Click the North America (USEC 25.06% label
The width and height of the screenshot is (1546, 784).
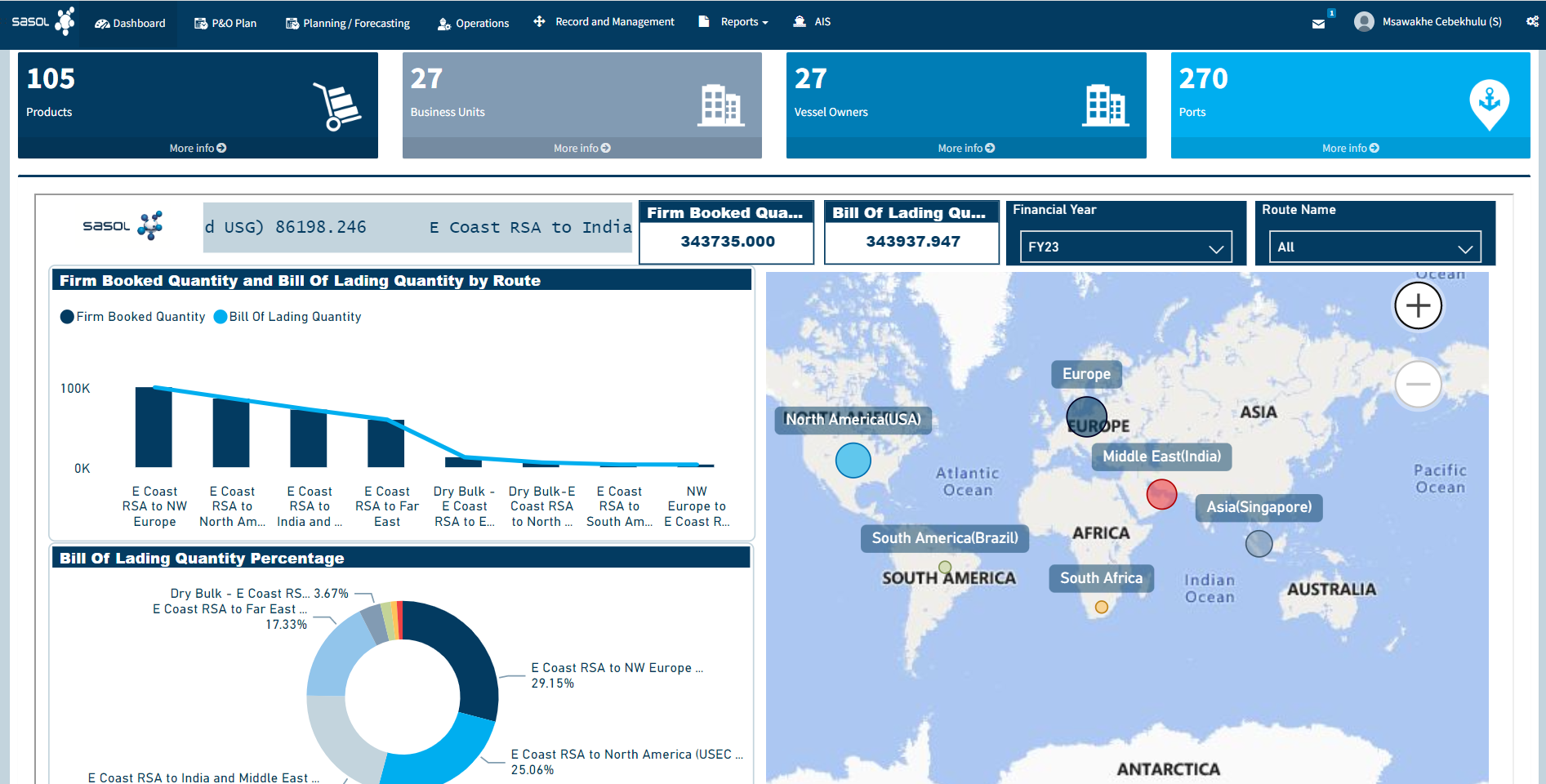coord(626,762)
